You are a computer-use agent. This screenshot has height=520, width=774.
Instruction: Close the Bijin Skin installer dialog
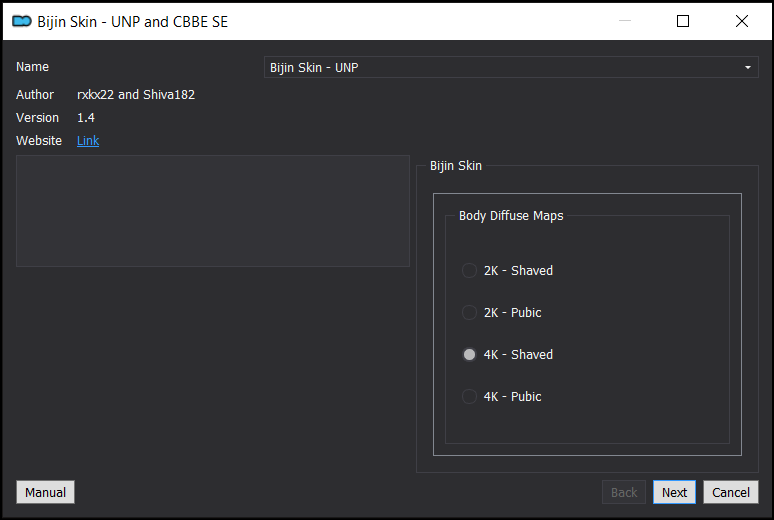pyautogui.click(x=741, y=21)
